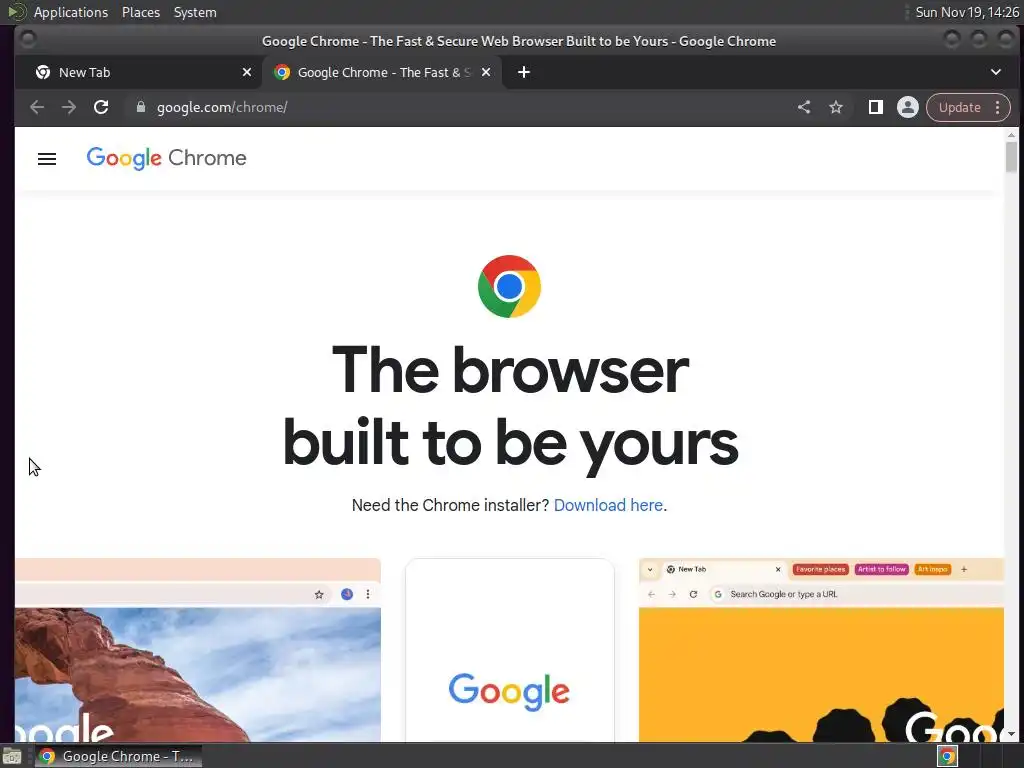
Task: Expand the tab search dropdown arrow
Action: click(x=996, y=72)
